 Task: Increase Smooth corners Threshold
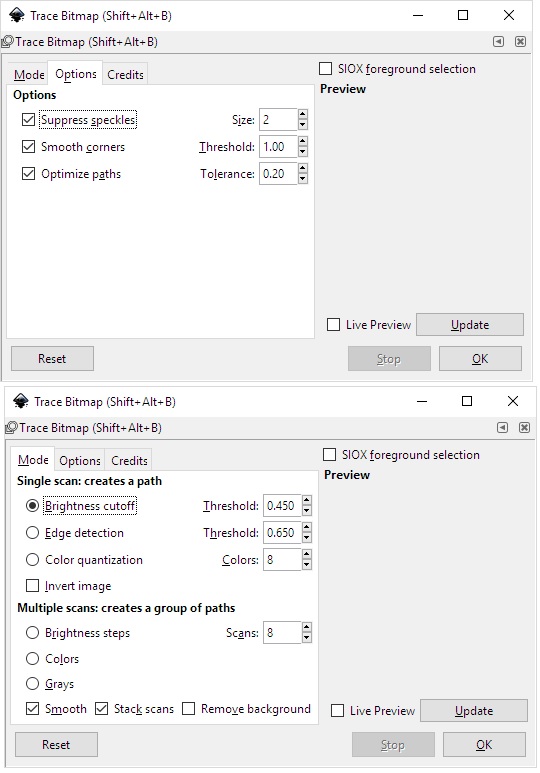click(x=303, y=141)
